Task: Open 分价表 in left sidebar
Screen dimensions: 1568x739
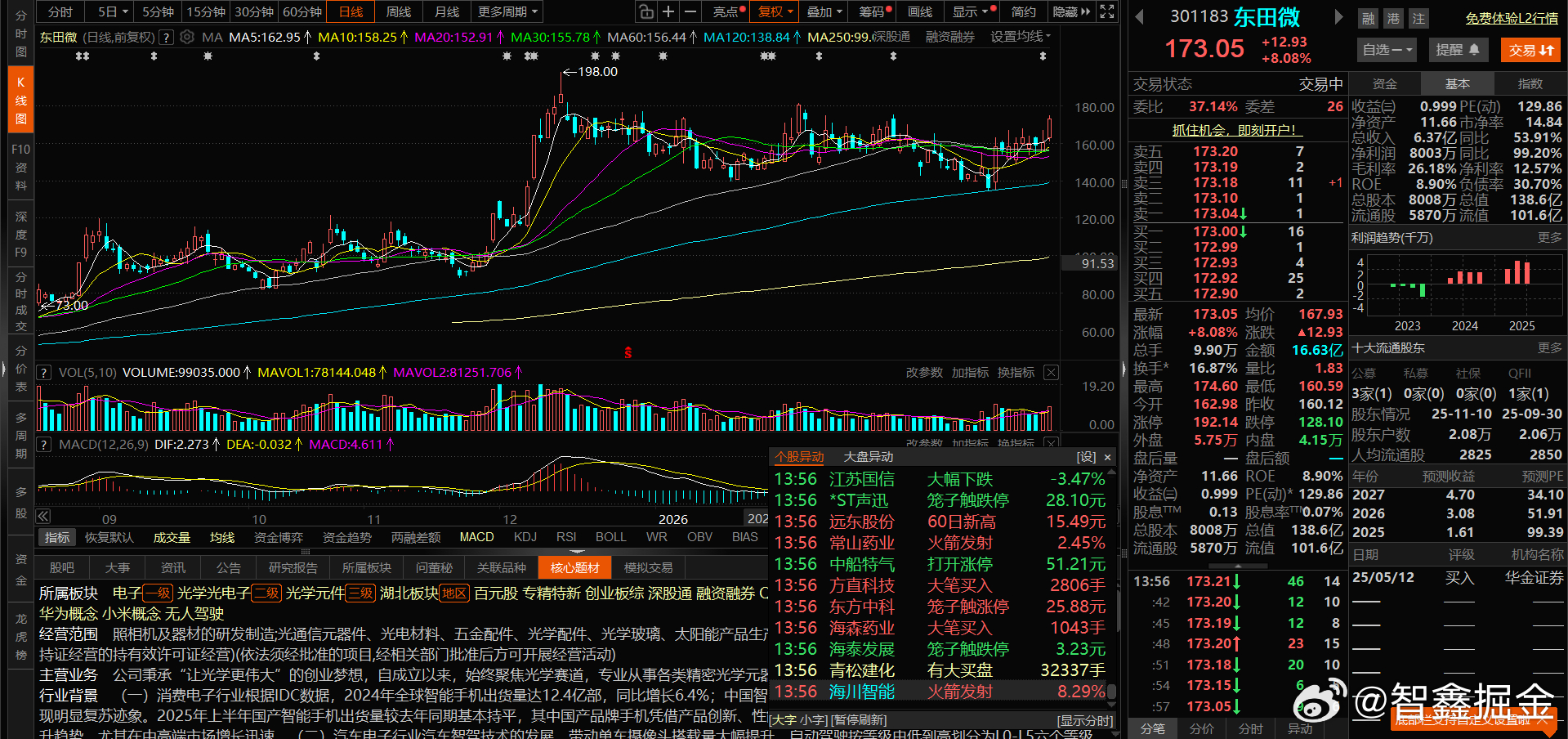Action: 20,368
